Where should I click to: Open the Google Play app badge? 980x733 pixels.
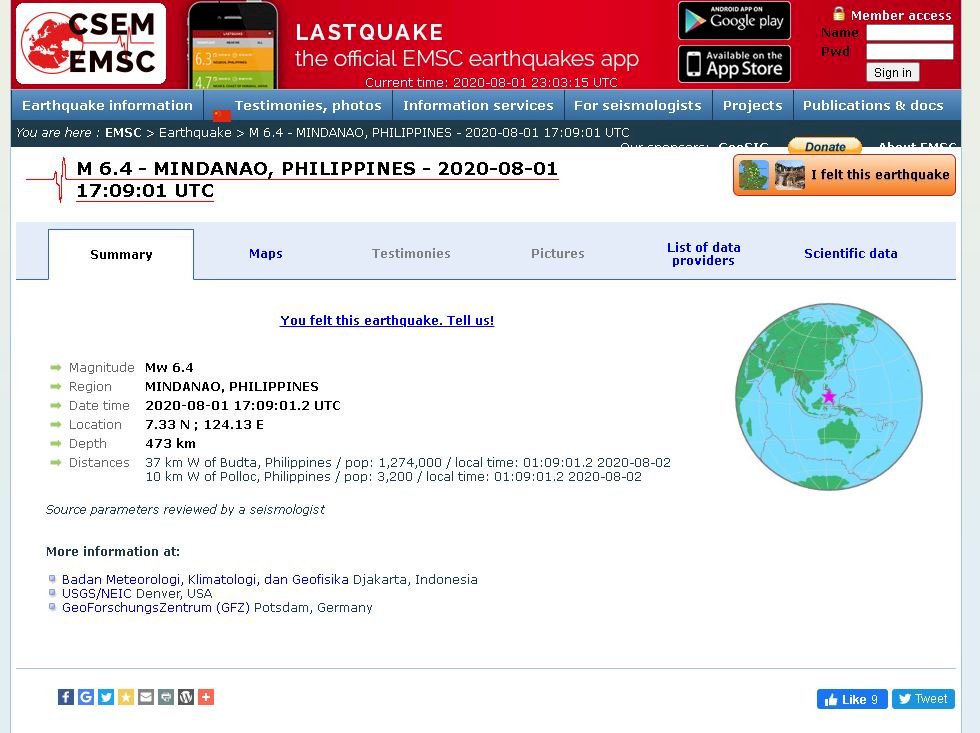click(734, 21)
